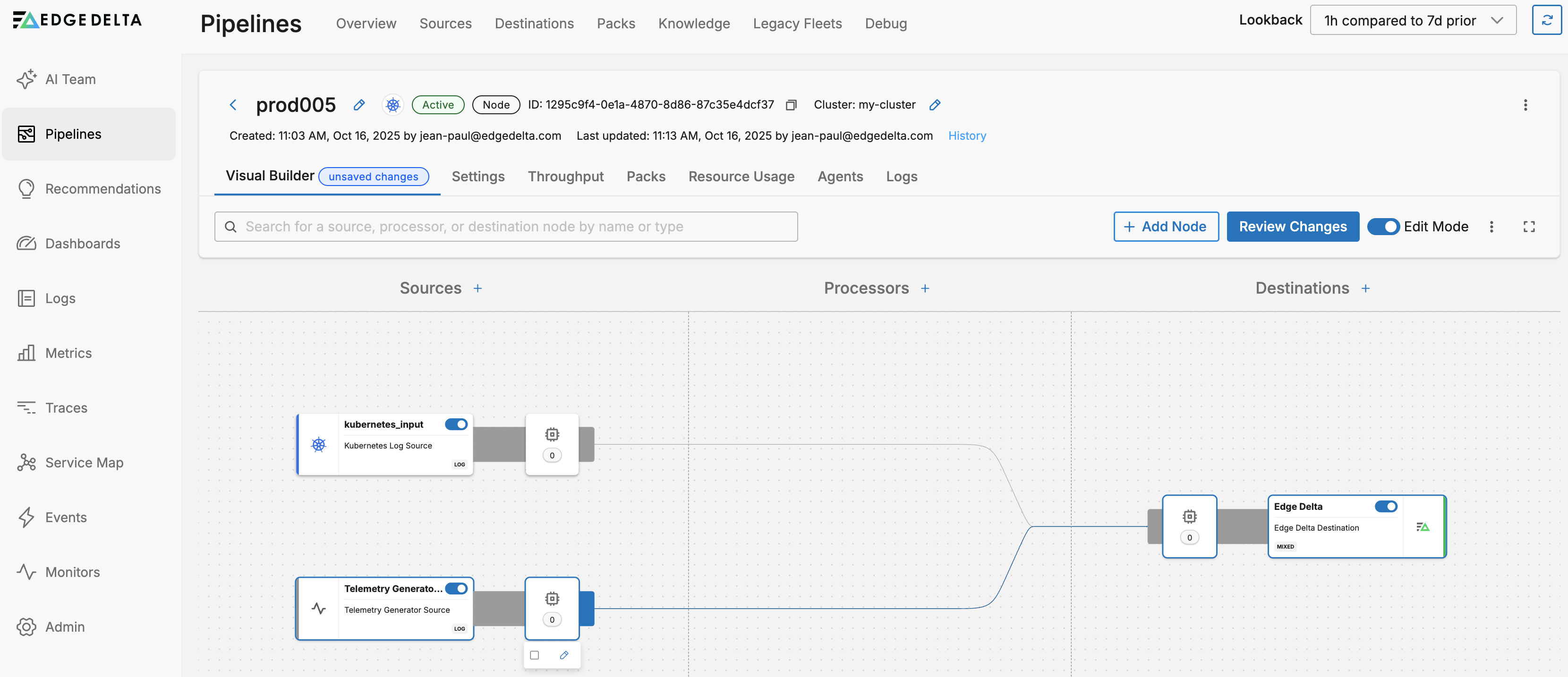
Task: Copy the pipeline ID
Action: coord(791,105)
